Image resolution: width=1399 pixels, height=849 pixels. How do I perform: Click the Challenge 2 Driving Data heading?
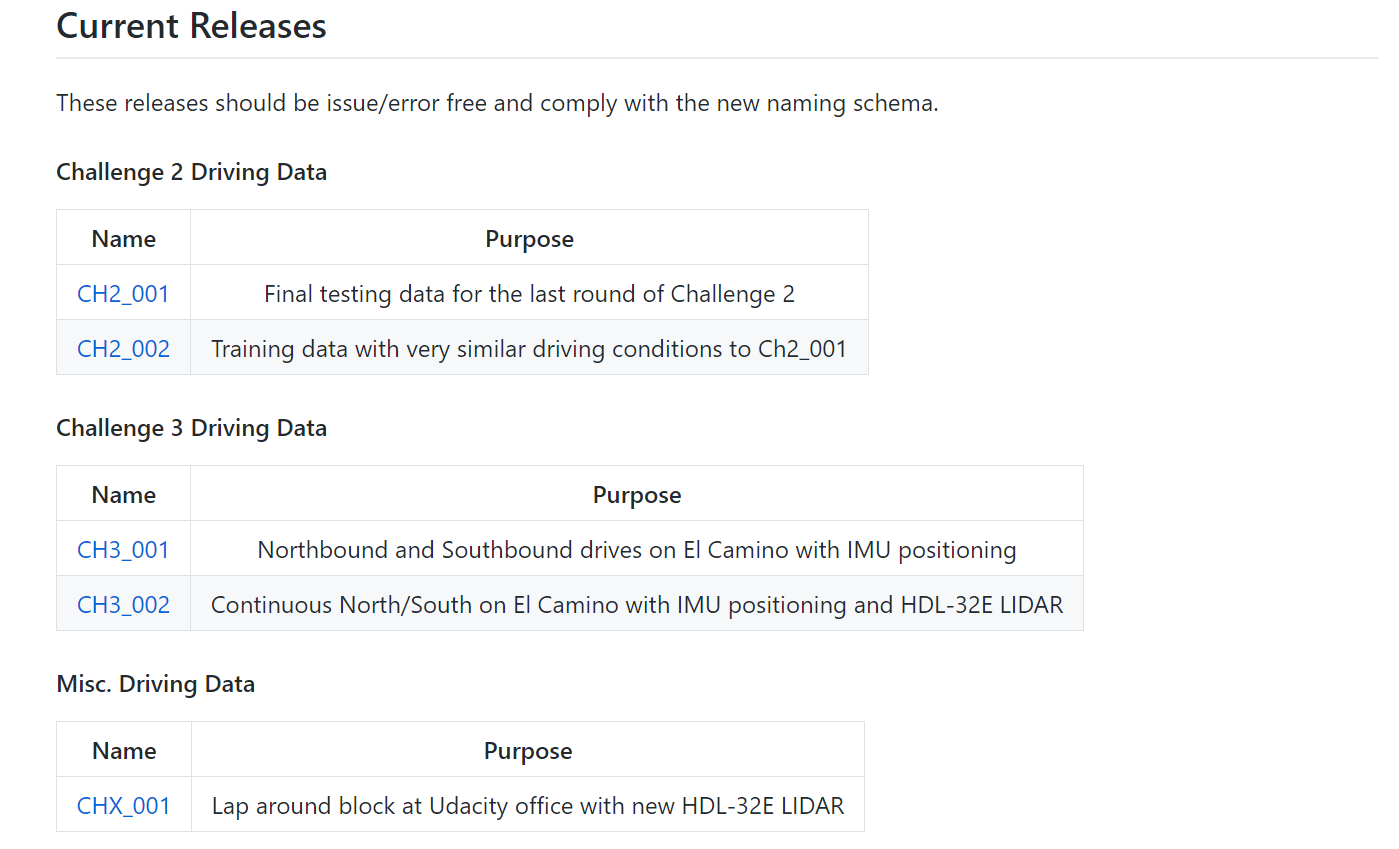click(190, 172)
